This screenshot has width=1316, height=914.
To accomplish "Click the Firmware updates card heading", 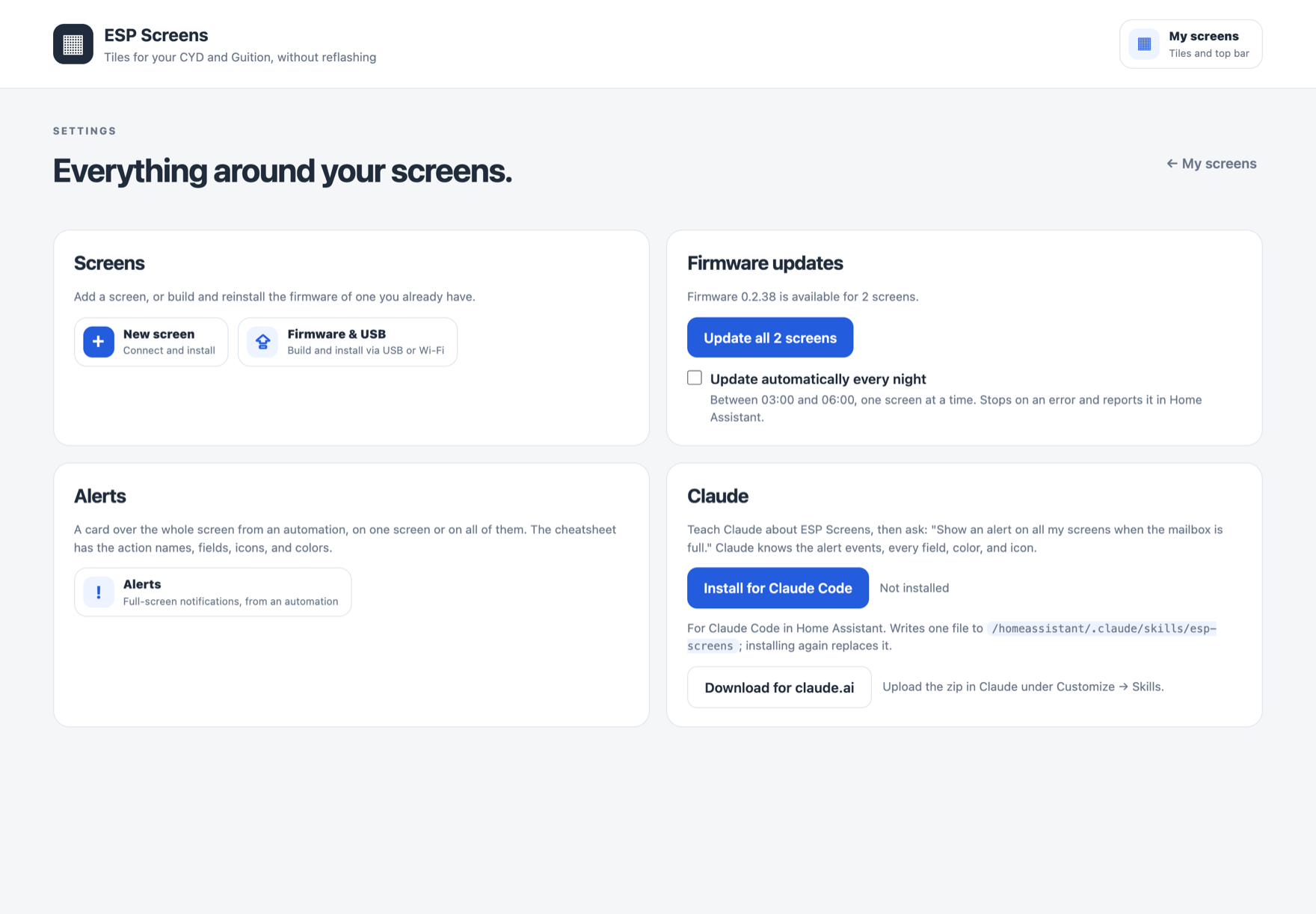I will (x=765, y=263).
